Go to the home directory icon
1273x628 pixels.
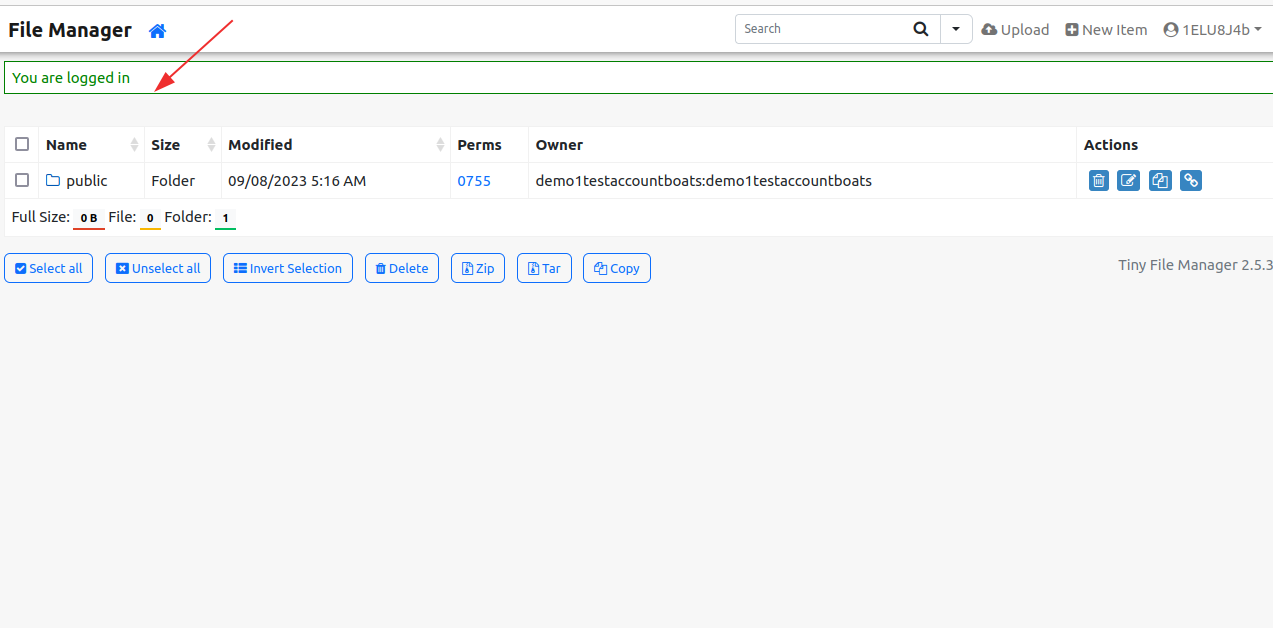[x=157, y=31]
